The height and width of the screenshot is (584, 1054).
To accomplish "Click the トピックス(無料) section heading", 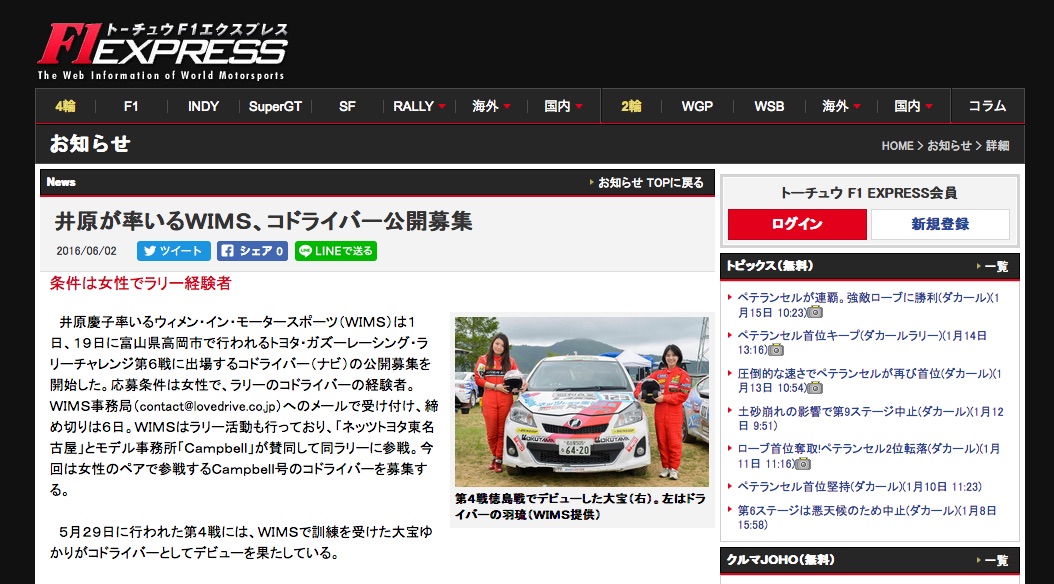I will (x=769, y=266).
